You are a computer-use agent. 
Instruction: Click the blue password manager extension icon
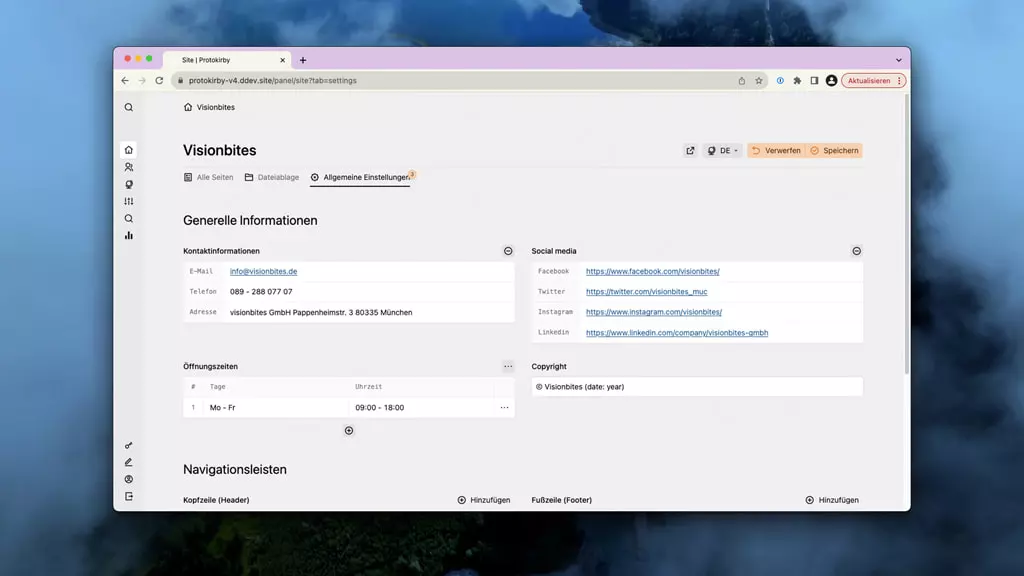(780, 81)
